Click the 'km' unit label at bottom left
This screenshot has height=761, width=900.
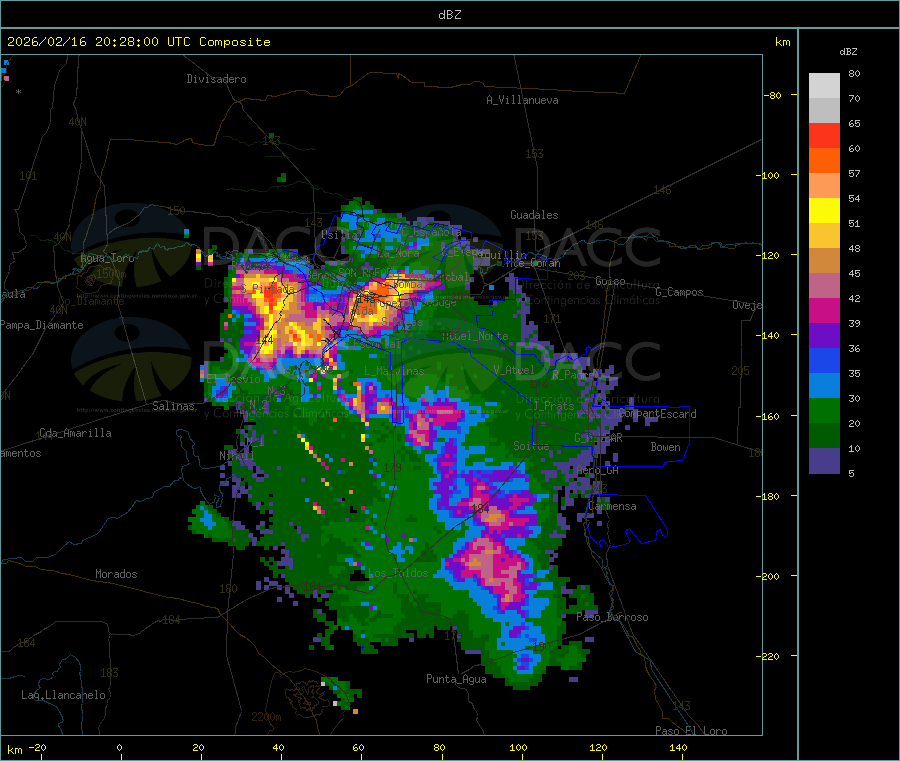pyautogui.click(x=14, y=750)
